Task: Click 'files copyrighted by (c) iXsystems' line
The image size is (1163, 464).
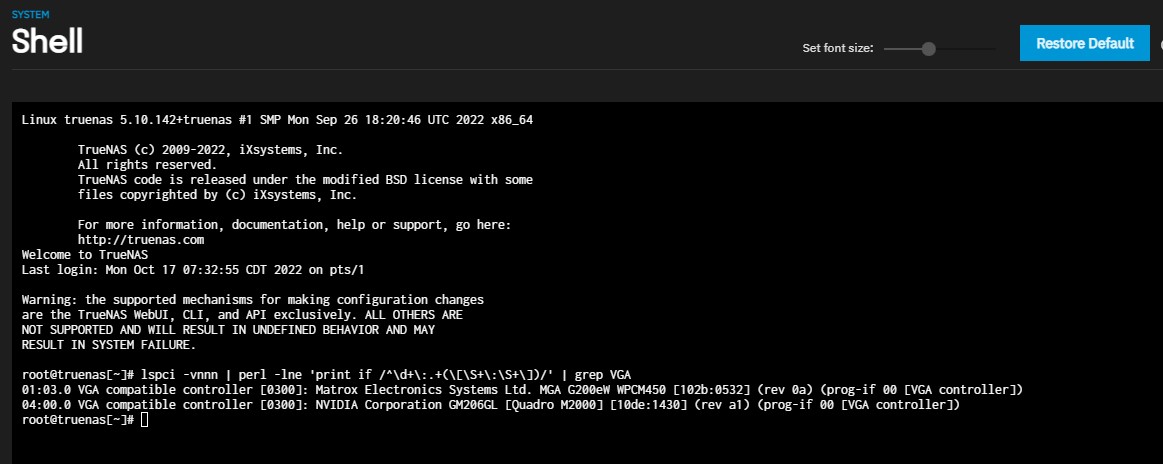Action: [217, 195]
